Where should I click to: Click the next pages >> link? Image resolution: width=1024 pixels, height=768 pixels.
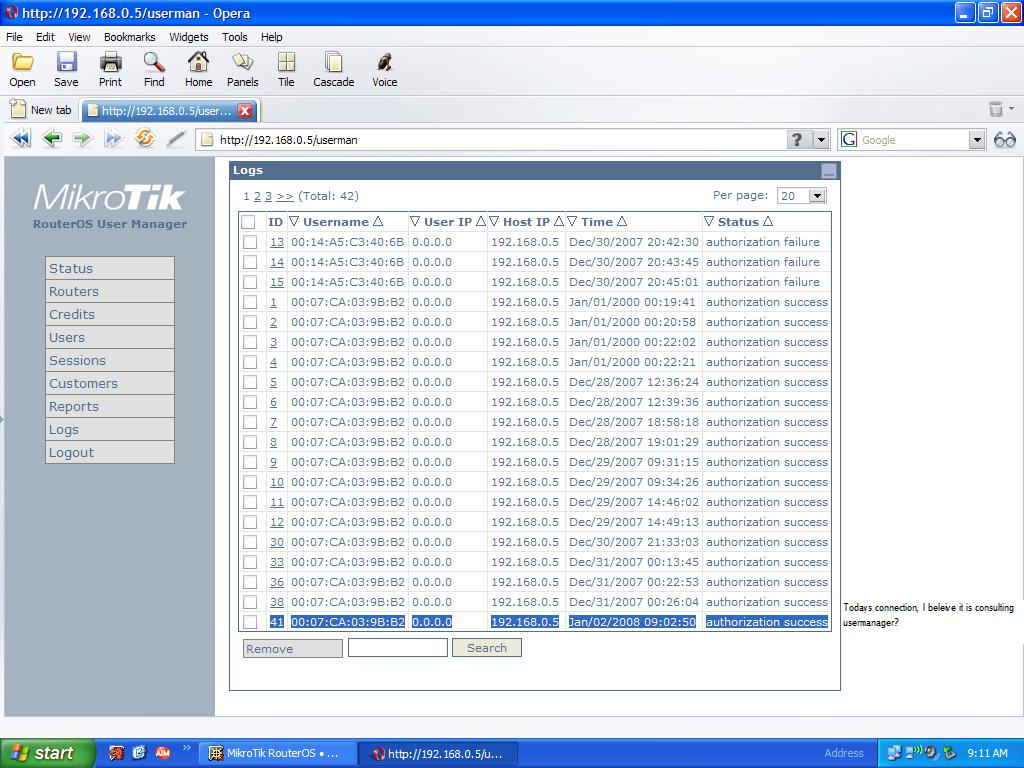285,196
